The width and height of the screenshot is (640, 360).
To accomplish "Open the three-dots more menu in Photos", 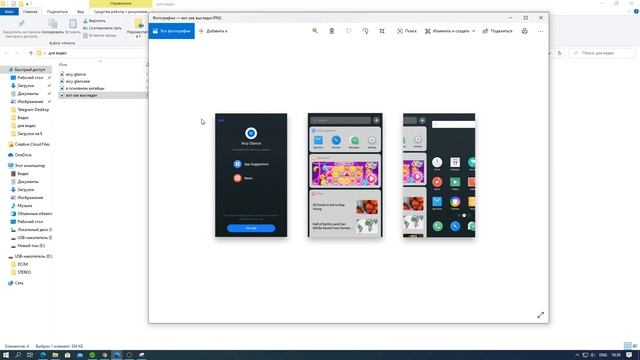I will click(540, 31).
